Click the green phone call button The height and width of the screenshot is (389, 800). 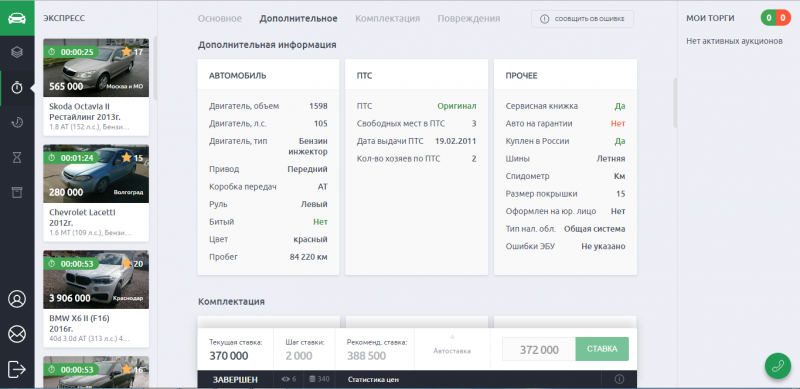(x=778, y=366)
